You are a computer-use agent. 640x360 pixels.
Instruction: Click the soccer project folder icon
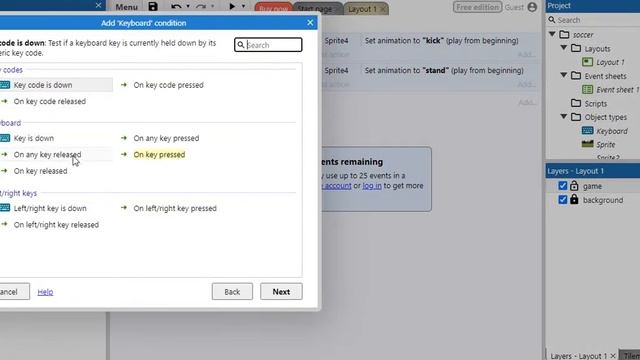[x=564, y=35]
